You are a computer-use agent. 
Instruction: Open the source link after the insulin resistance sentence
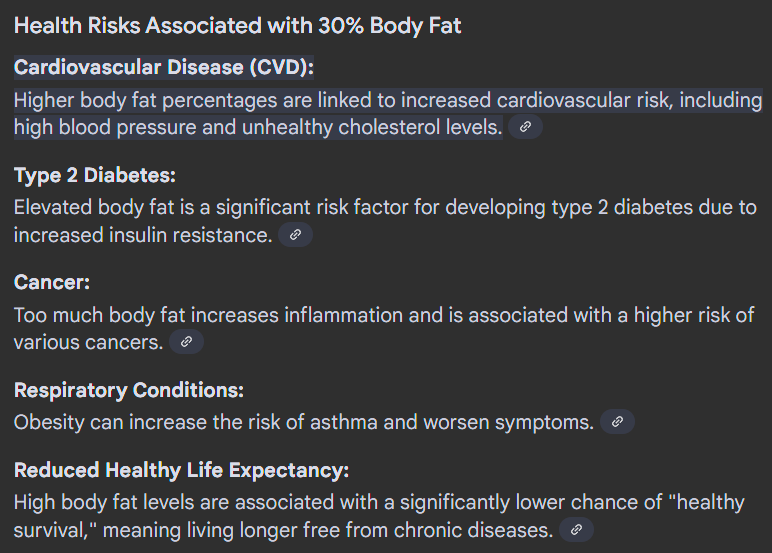[295, 234]
